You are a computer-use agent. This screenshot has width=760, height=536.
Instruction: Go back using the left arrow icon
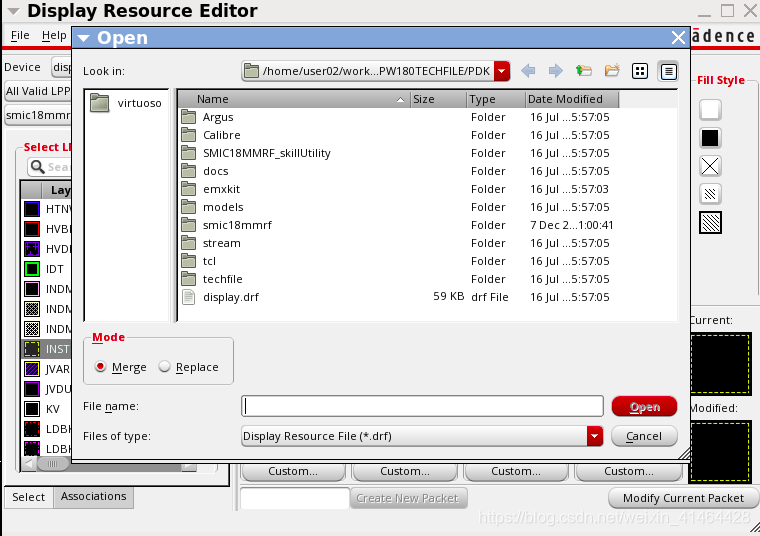(528, 71)
